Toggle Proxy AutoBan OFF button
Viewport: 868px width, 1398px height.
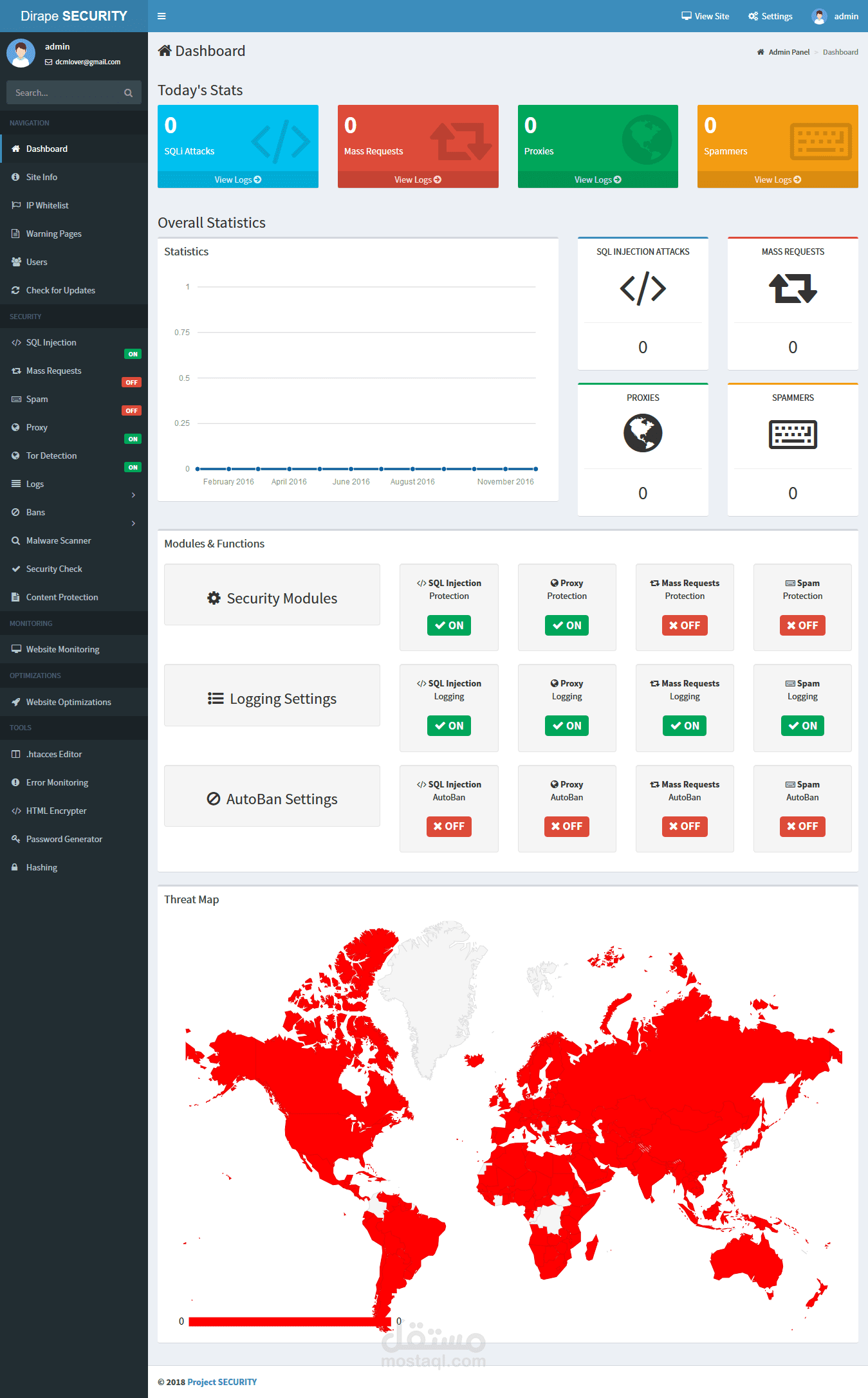point(567,826)
